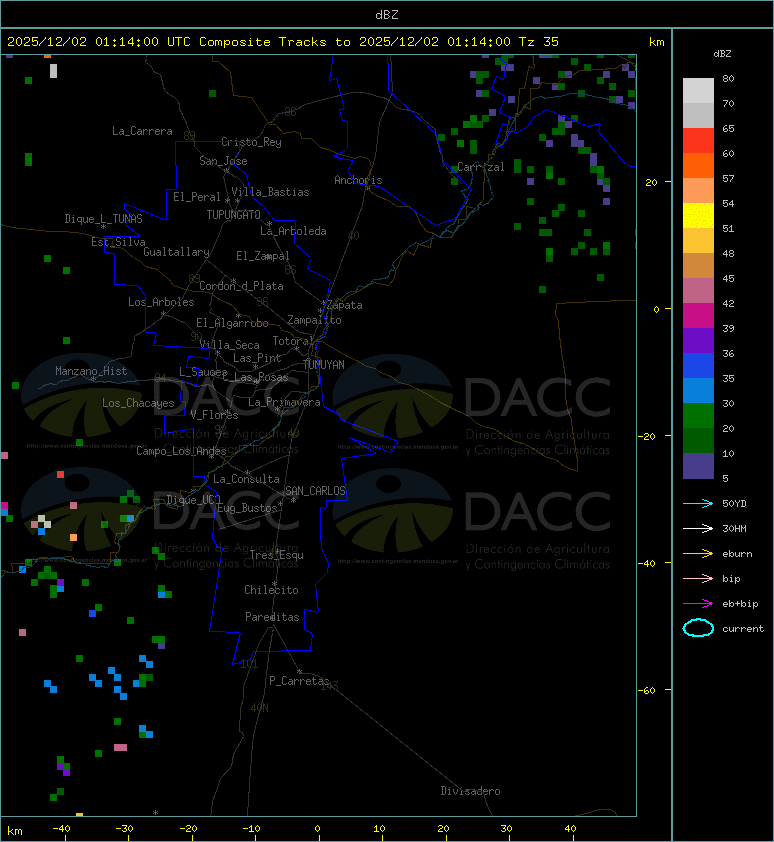Click the -20 tick on vertical km axis

point(647,436)
